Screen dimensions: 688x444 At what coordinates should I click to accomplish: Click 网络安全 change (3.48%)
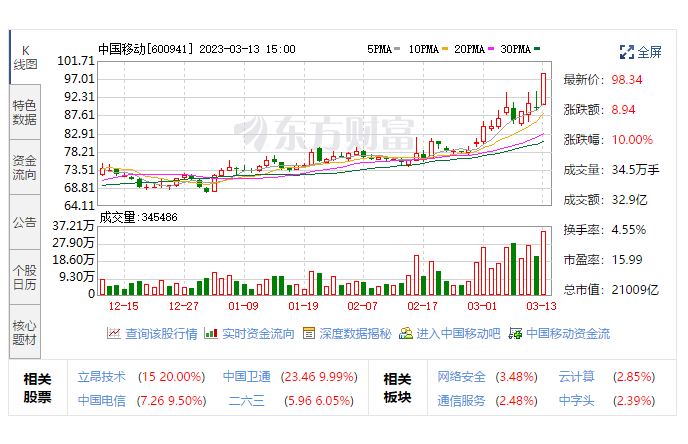point(516,377)
